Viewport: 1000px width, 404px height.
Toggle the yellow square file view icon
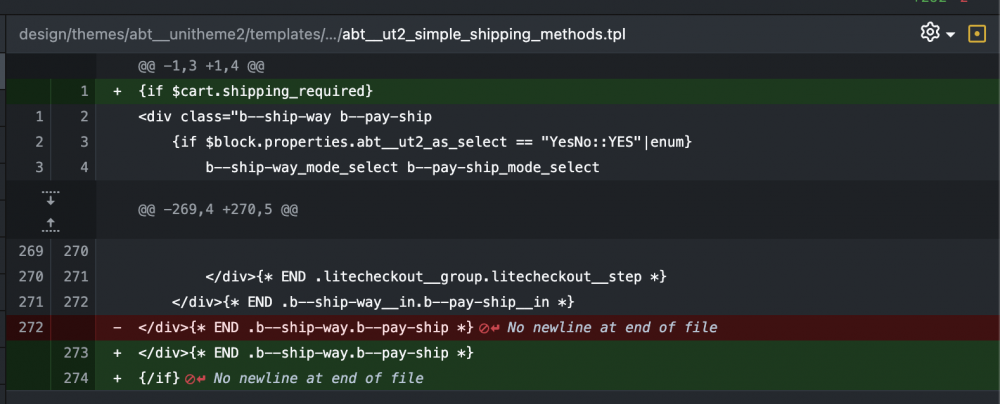[x=976, y=33]
